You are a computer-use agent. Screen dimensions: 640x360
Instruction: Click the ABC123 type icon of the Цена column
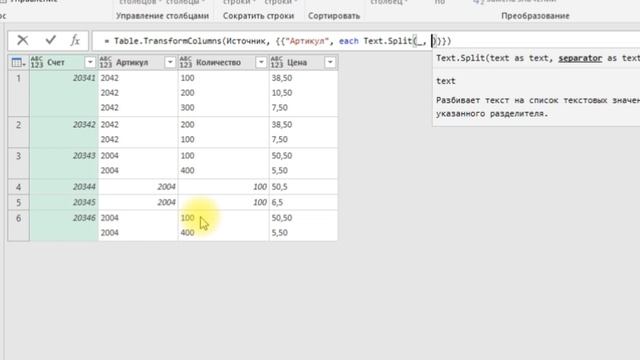(x=276, y=62)
